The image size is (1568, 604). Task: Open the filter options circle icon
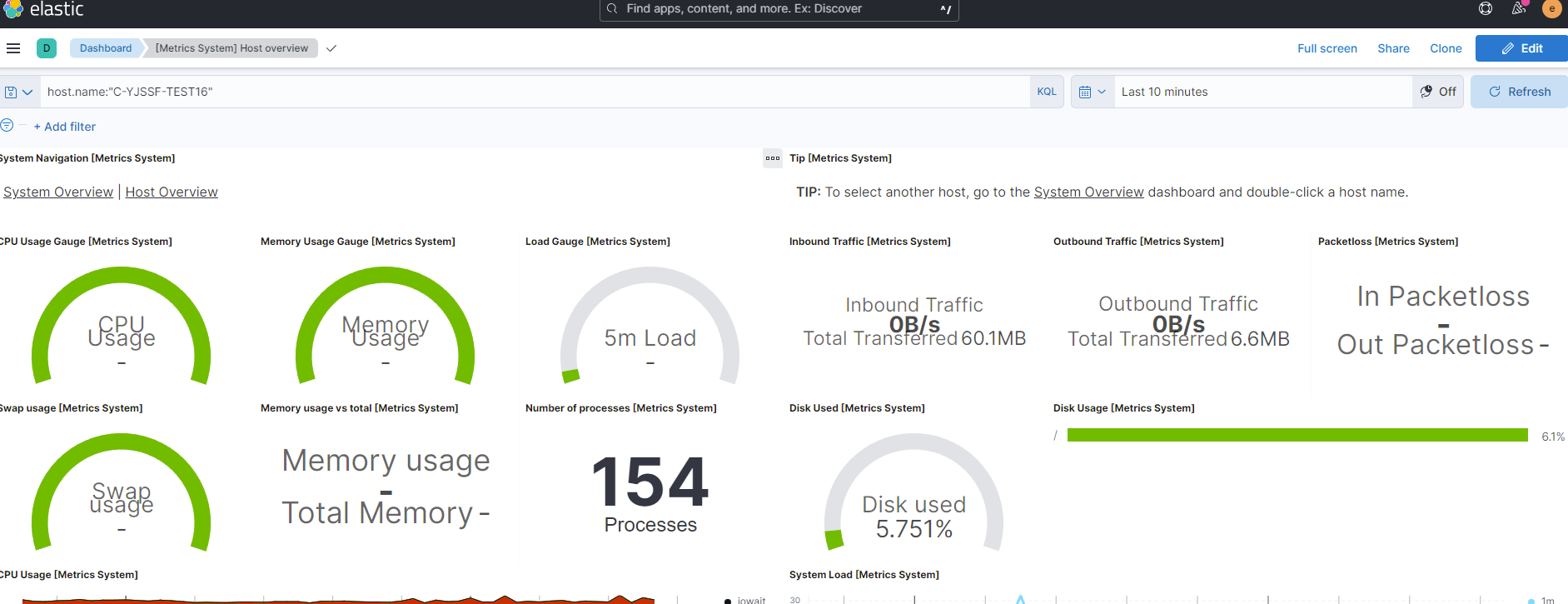pyautogui.click(x=7, y=125)
